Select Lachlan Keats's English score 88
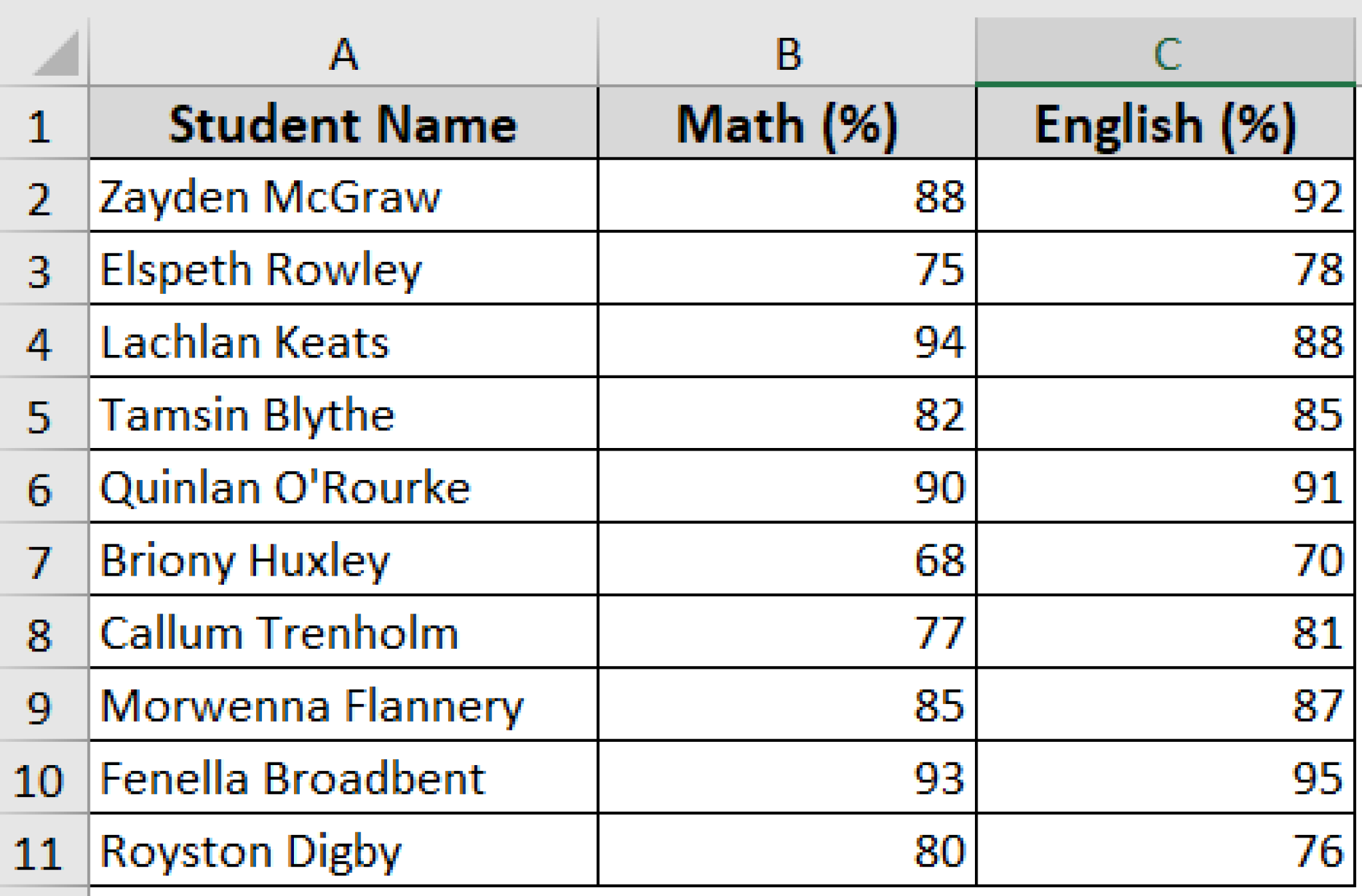The width and height of the screenshot is (1362, 896). pos(1167,342)
